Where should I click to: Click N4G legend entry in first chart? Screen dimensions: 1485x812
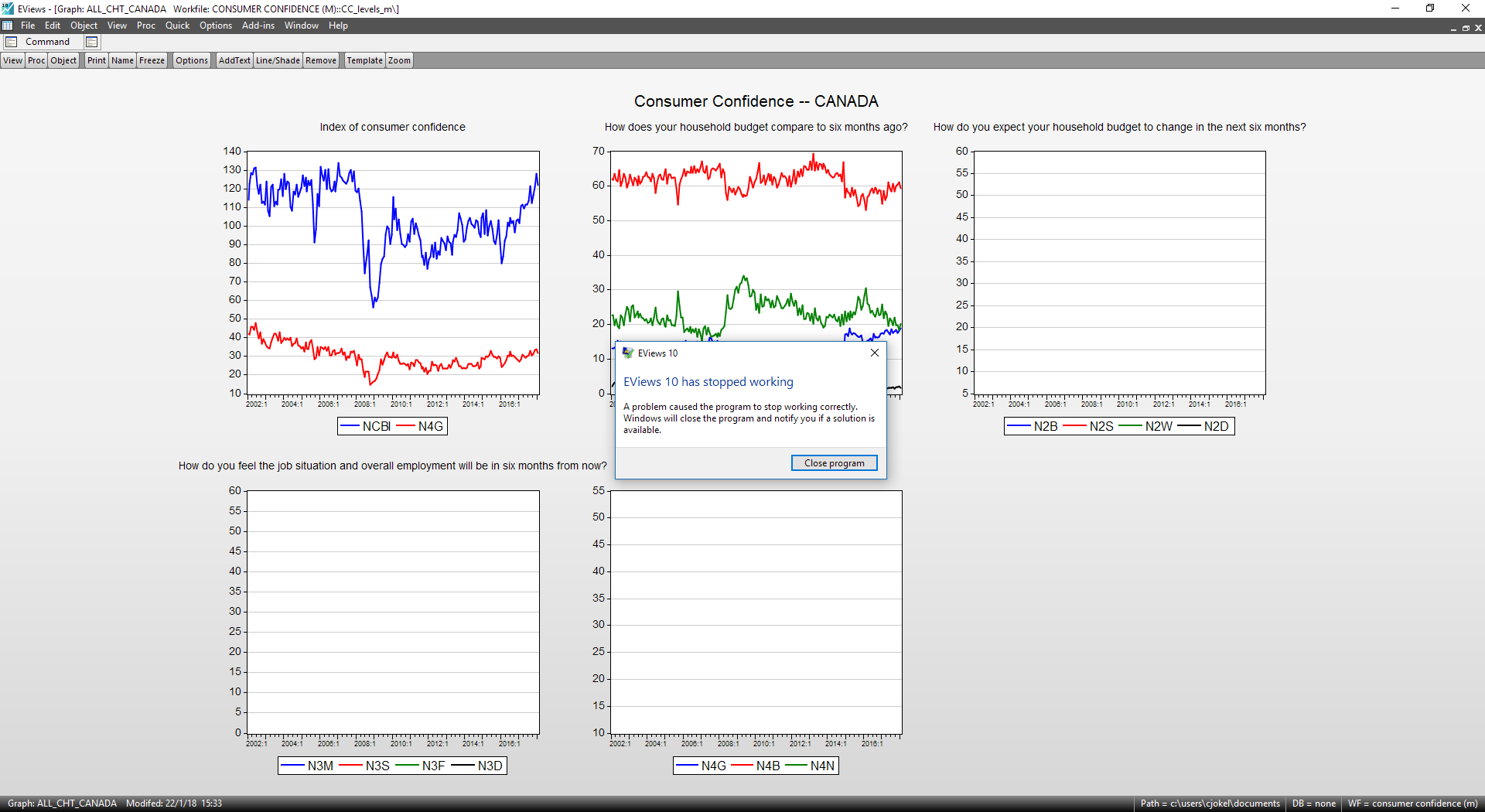click(420, 426)
